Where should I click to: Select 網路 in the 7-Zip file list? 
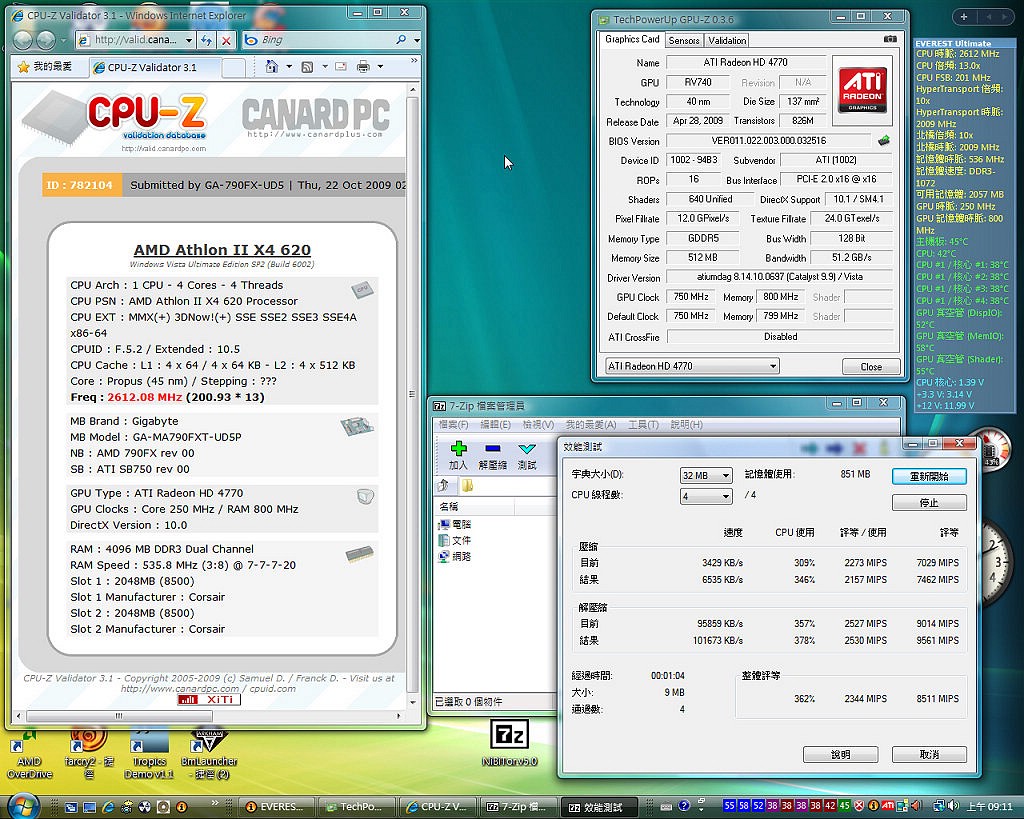tap(455, 556)
